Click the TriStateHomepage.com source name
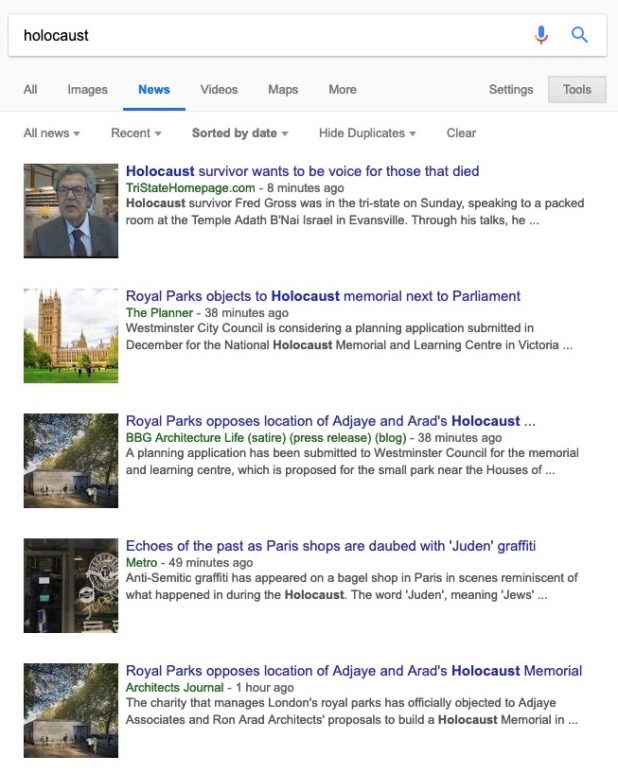This screenshot has height=774, width=618. [x=191, y=188]
